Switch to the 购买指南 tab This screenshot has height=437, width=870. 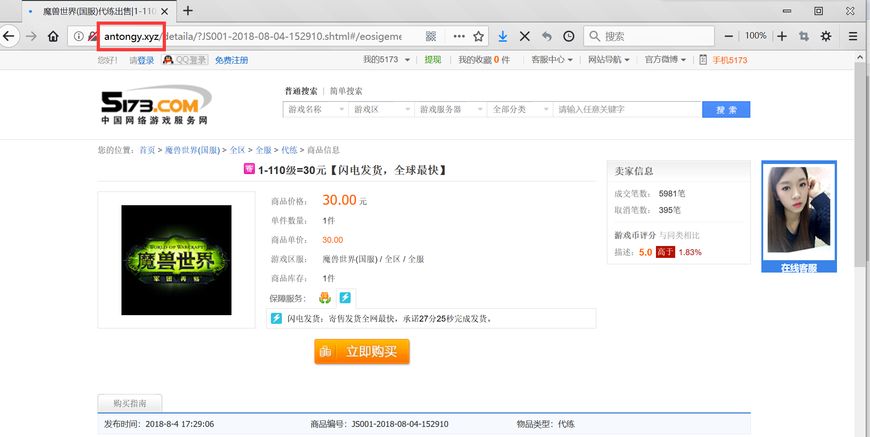(130, 403)
